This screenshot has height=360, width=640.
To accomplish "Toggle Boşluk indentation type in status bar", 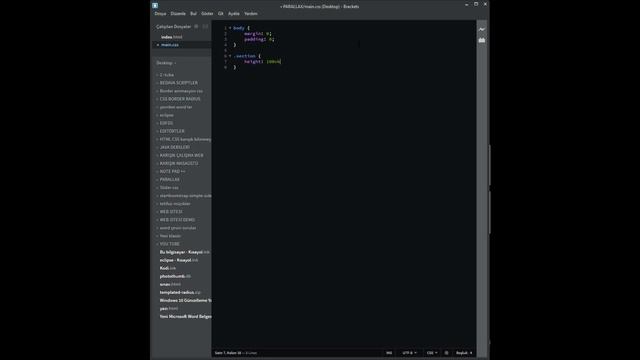I will (462, 353).
